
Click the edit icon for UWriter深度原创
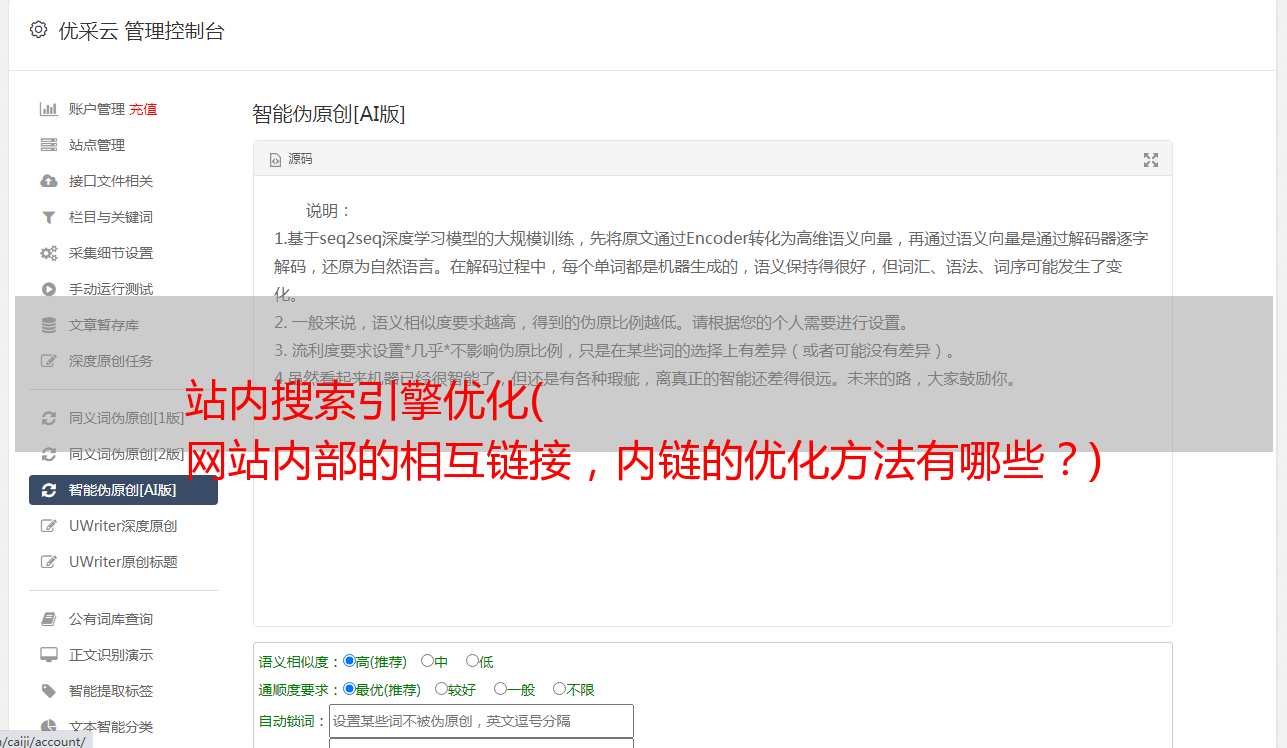click(x=48, y=526)
